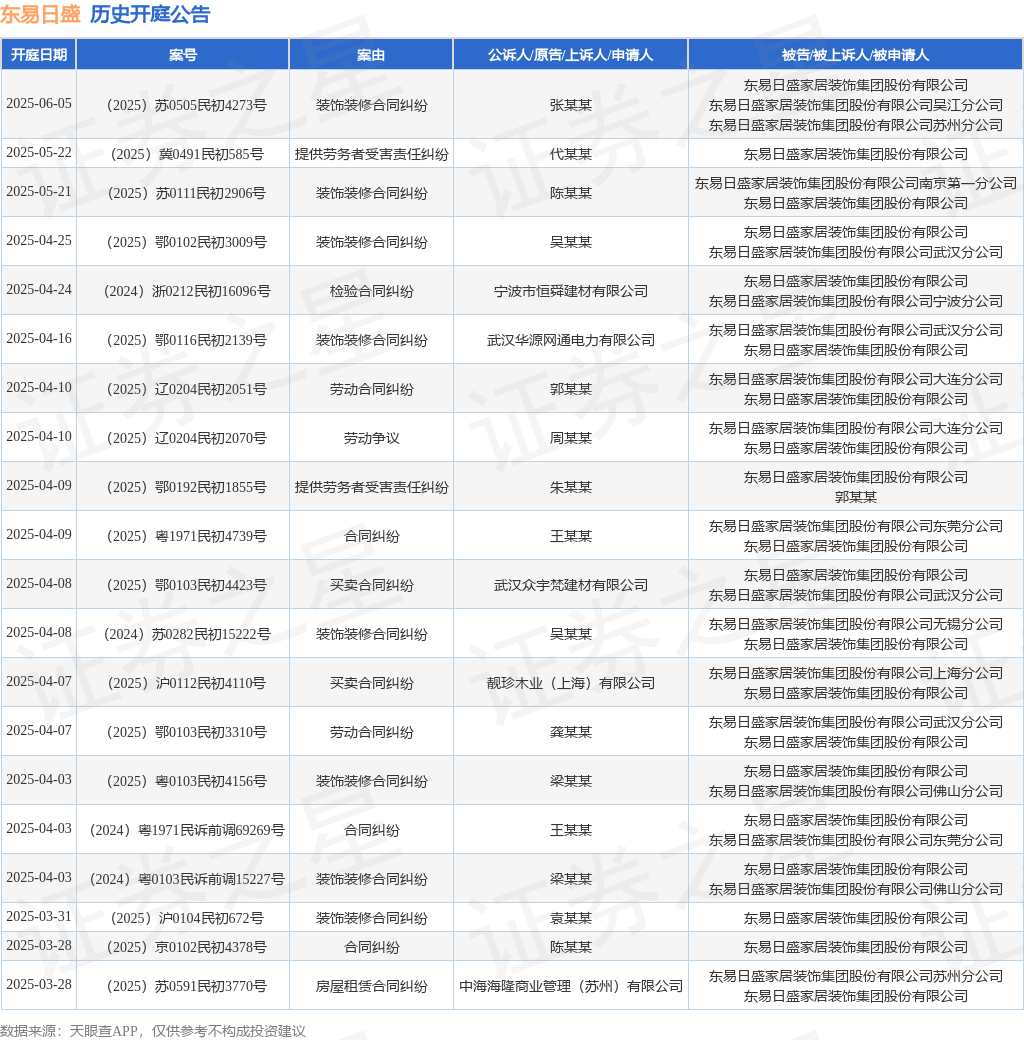Click date 2025-04-16
The image size is (1024, 1040).
[x=38, y=338]
